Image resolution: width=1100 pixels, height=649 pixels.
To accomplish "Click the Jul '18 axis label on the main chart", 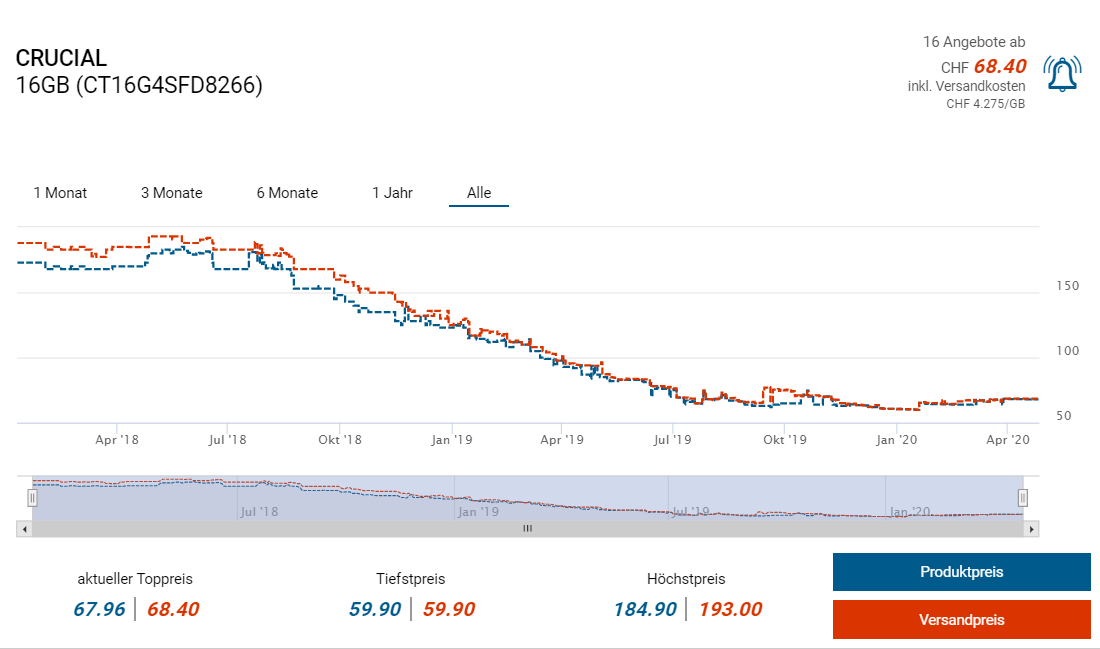I will tap(227, 440).
